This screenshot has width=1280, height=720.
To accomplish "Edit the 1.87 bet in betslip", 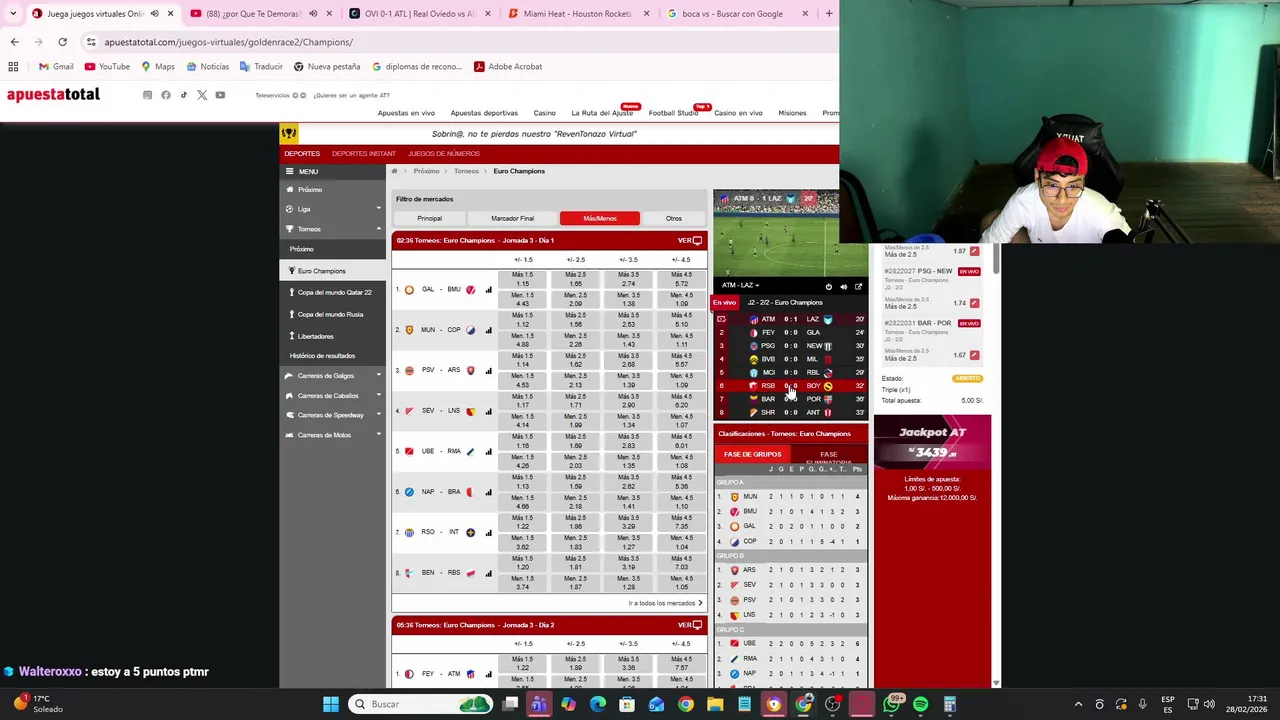I will click(974, 251).
